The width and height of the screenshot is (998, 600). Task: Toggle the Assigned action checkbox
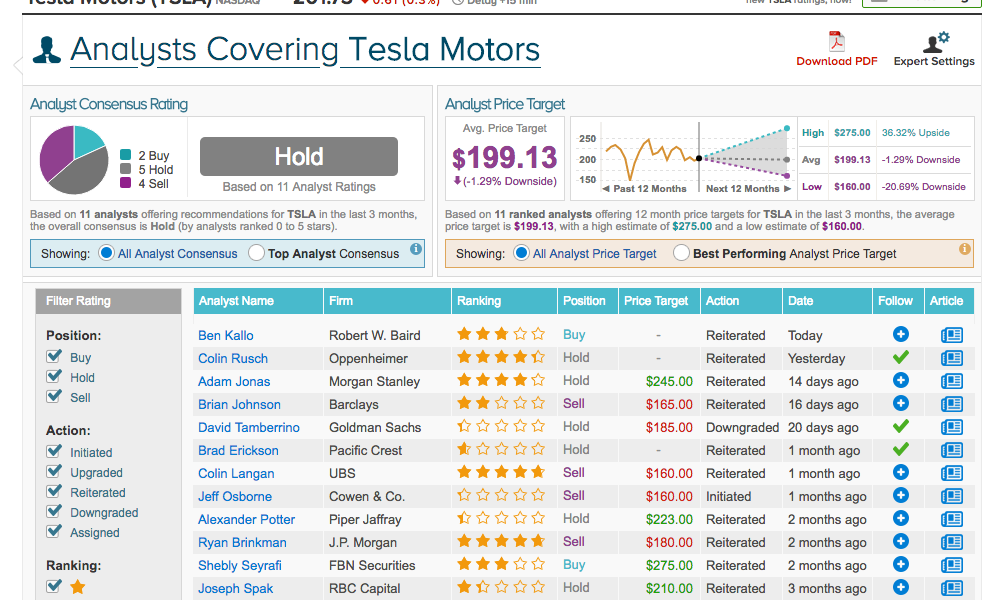tap(54, 531)
